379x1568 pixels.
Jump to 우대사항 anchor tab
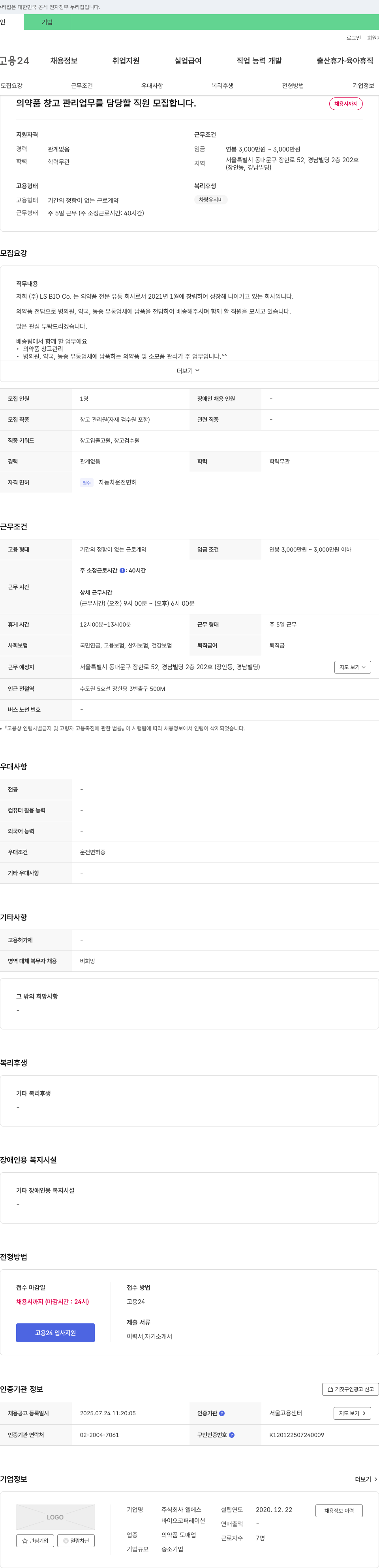point(152,86)
